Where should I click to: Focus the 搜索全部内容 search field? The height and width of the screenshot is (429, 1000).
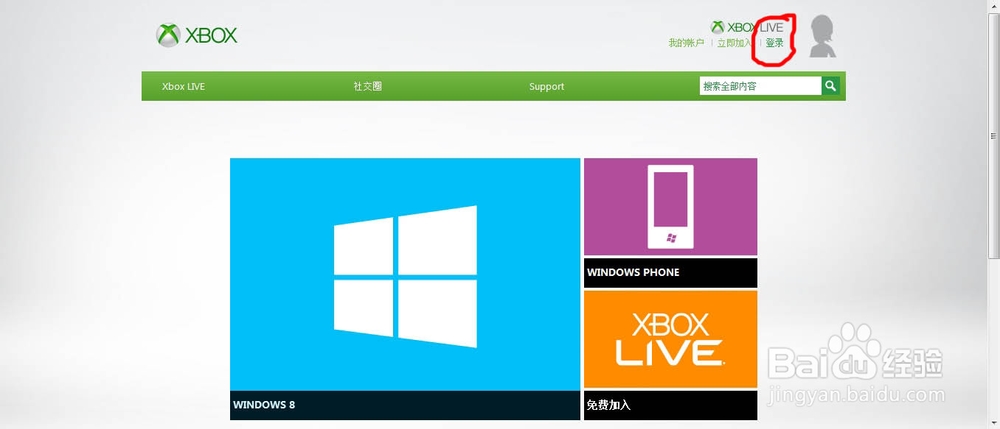click(760, 85)
